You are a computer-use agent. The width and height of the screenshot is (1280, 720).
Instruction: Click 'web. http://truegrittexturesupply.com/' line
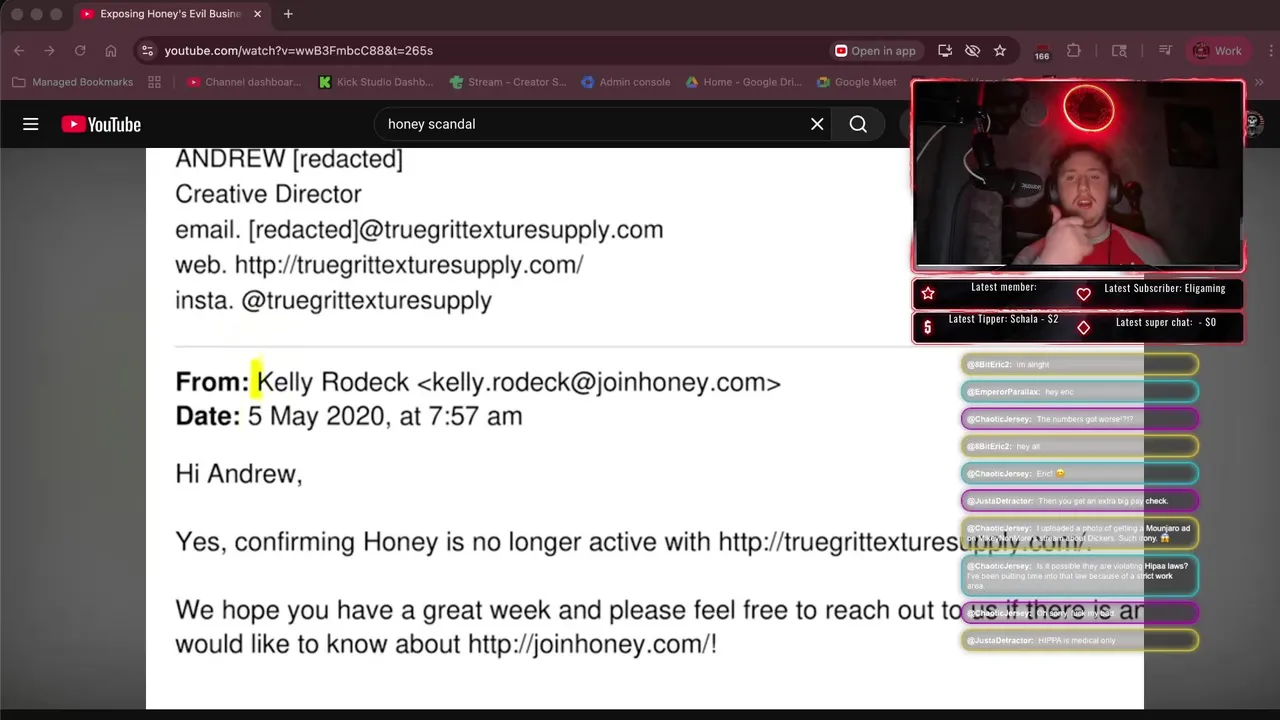[379, 265]
